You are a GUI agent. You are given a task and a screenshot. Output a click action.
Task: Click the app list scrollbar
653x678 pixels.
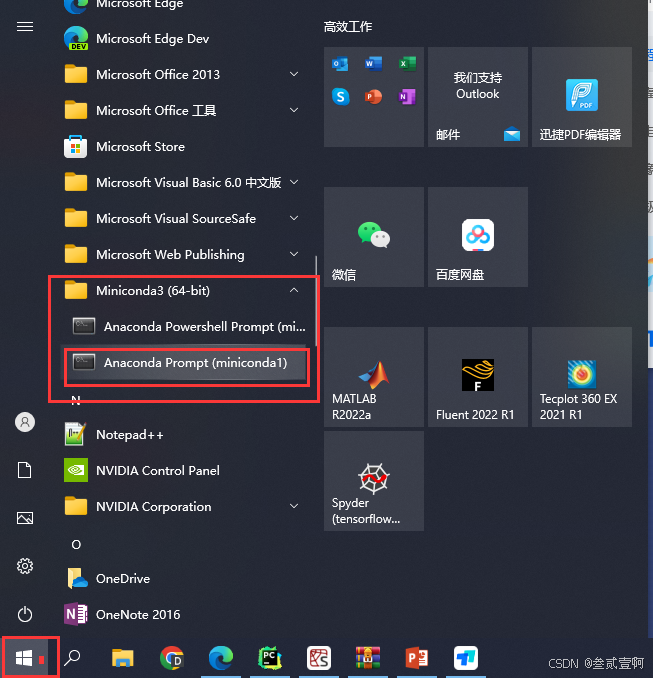point(317,301)
